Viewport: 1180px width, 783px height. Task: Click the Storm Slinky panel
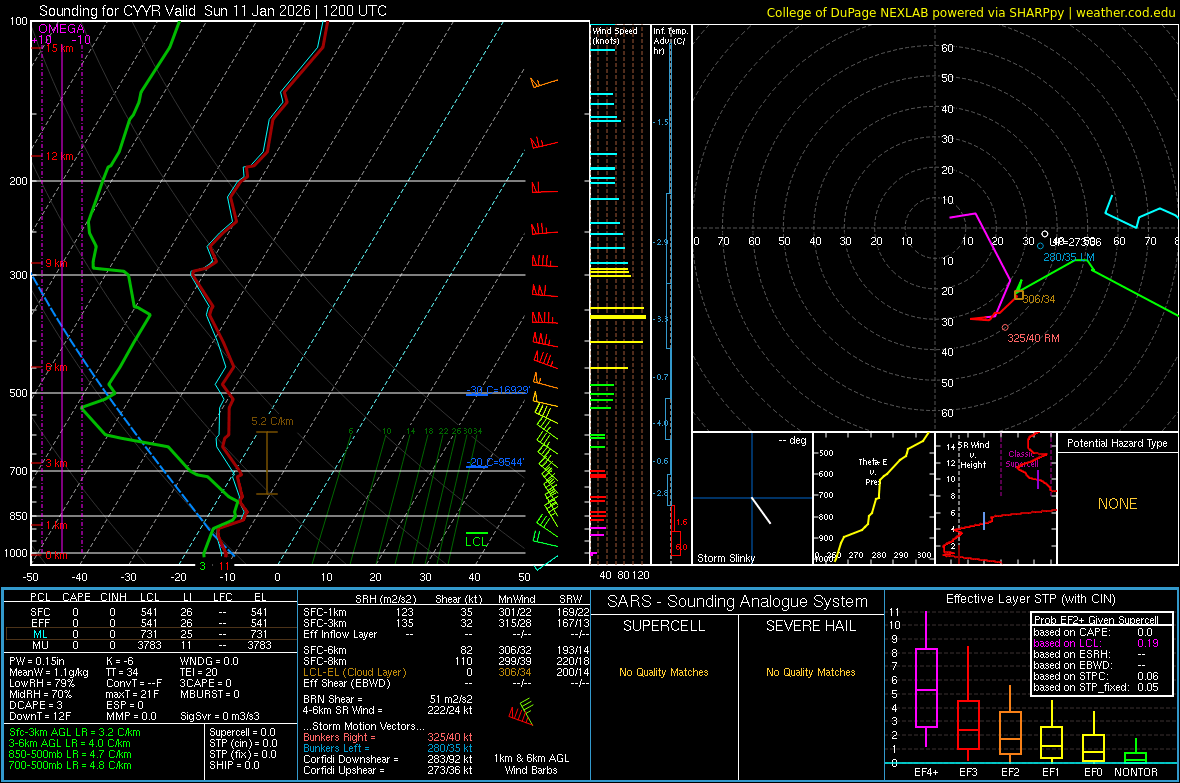pos(752,498)
